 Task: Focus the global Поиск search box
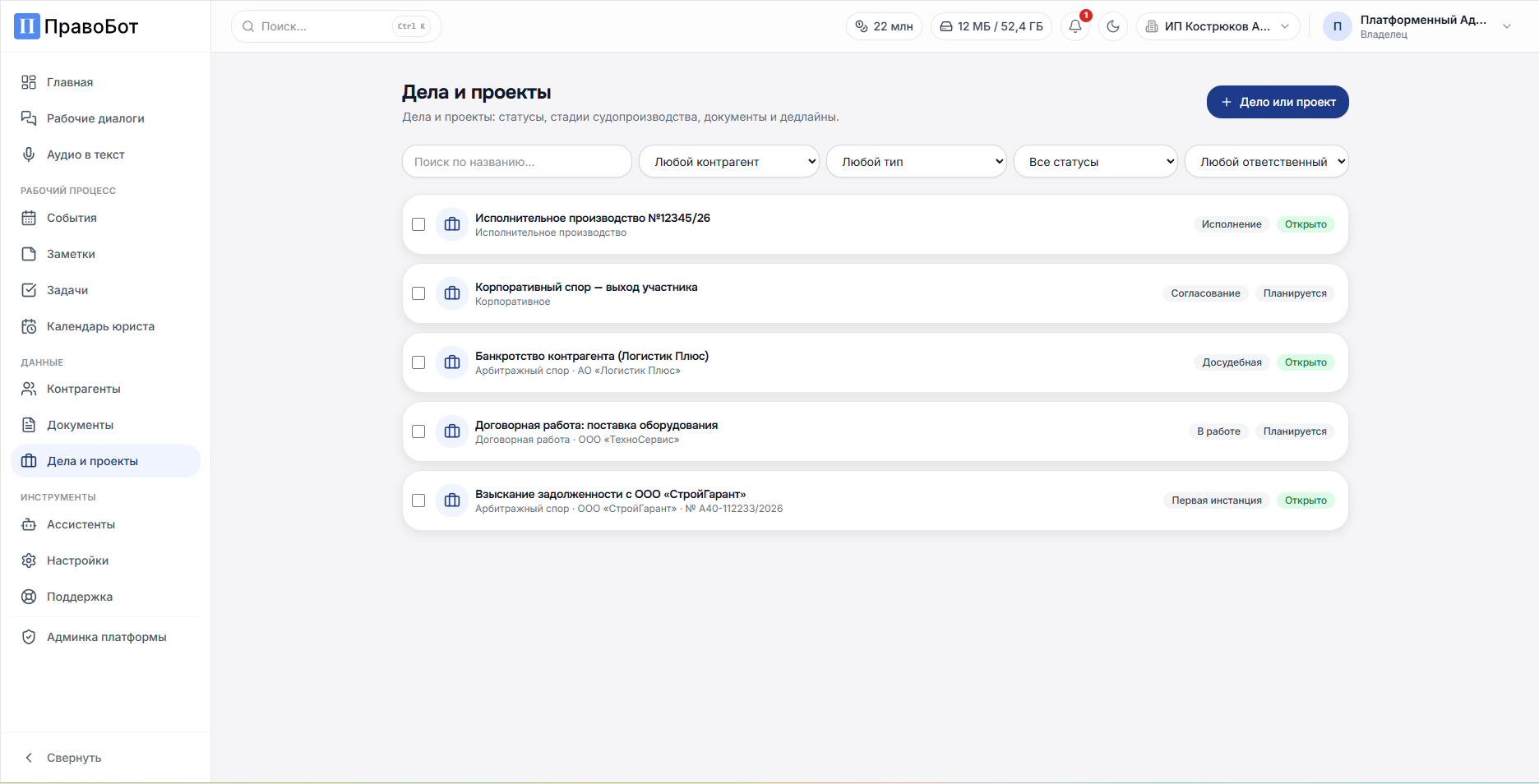pyautogui.click(x=336, y=26)
